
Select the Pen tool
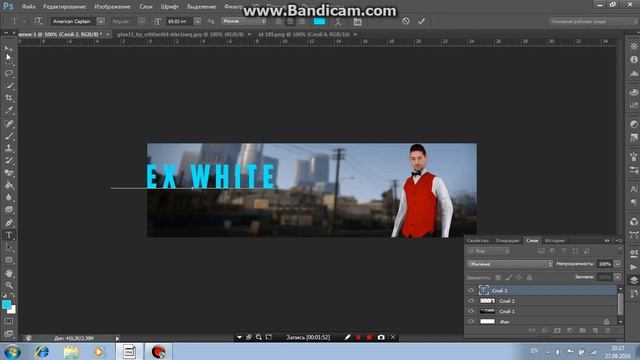(9, 223)
